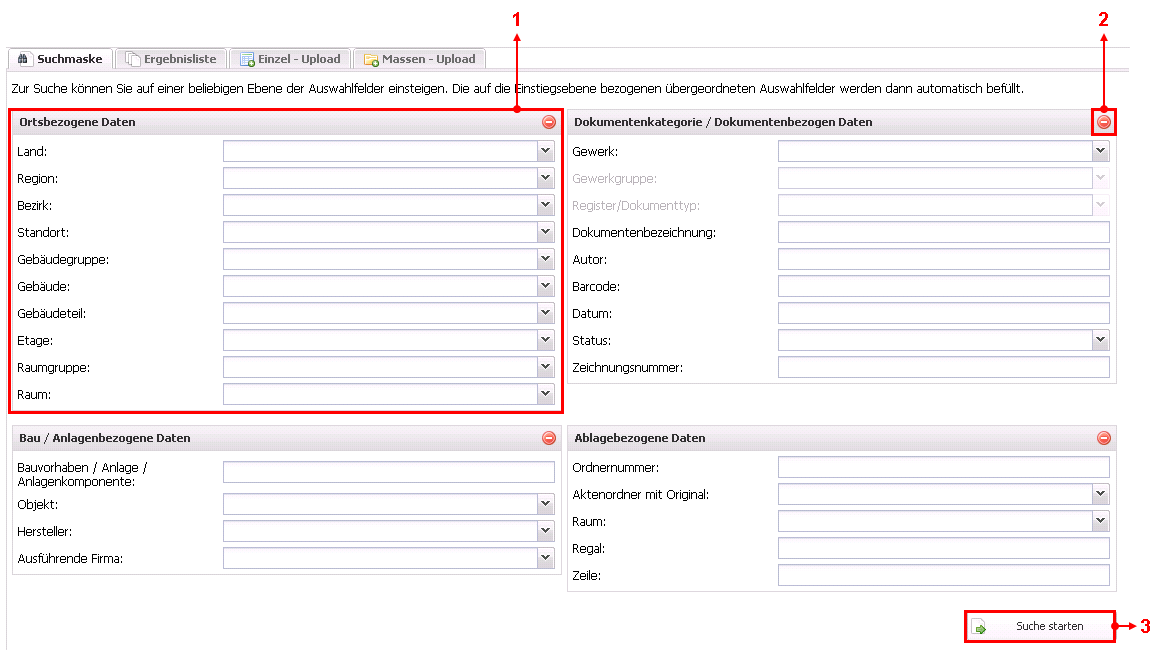The image size is (1160, 650).
Task: Open the Ergebnisliste tab
Action: (172, 58)
